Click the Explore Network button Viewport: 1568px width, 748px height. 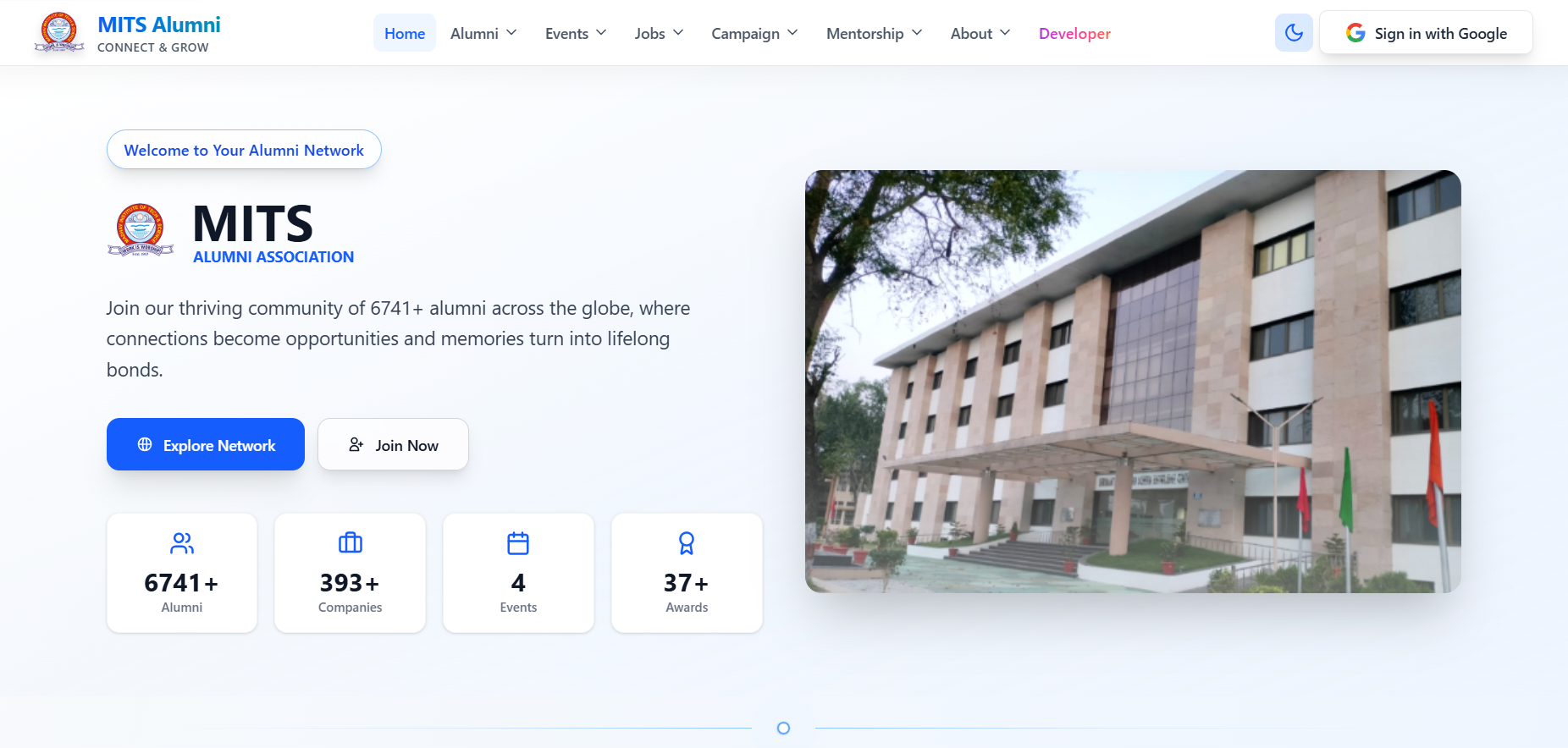(x=206, y=444)
